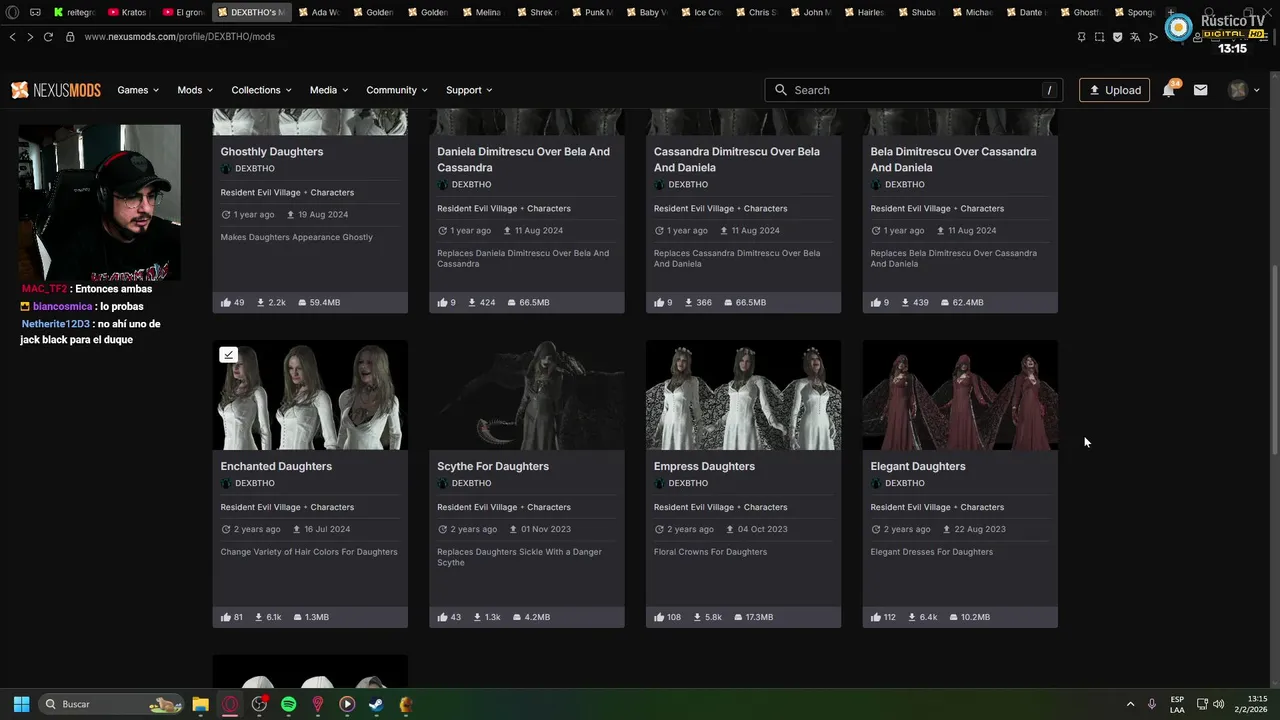Click the Search input field
Screen dimensions: 1280x720
tap(913, 90)
